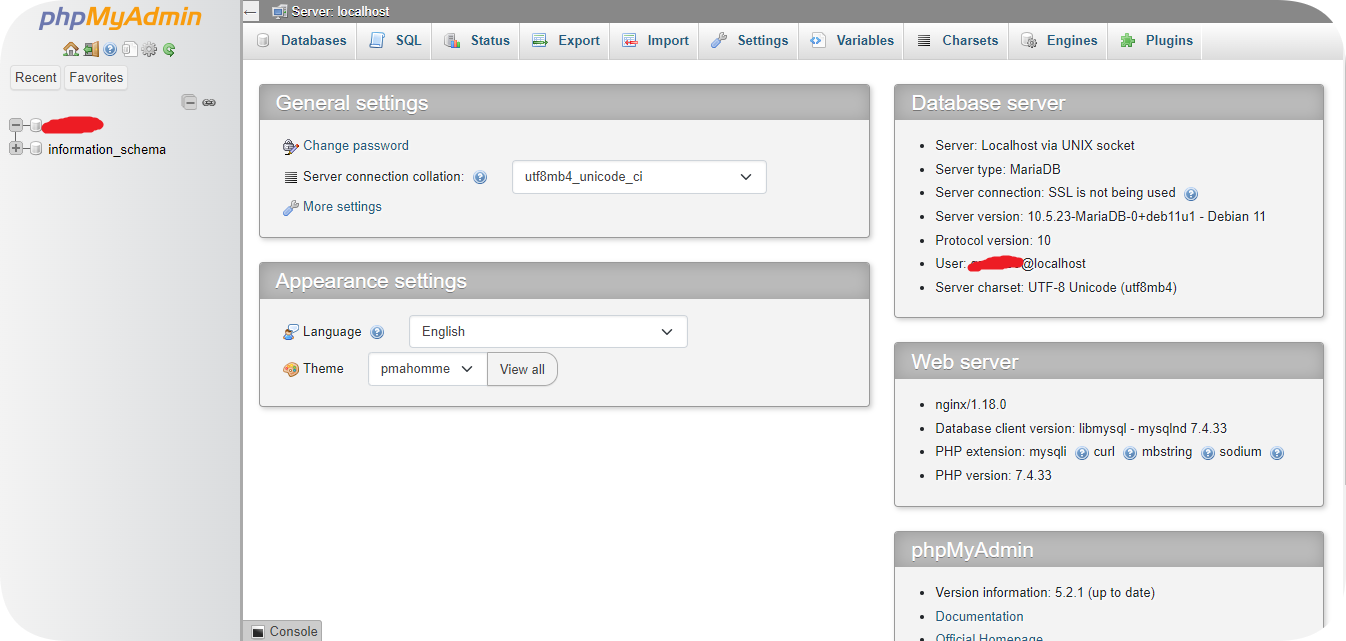1346x641 pixels.
Task: Click the text 'nginx/1.18.0'
Action: pos(971,405)
